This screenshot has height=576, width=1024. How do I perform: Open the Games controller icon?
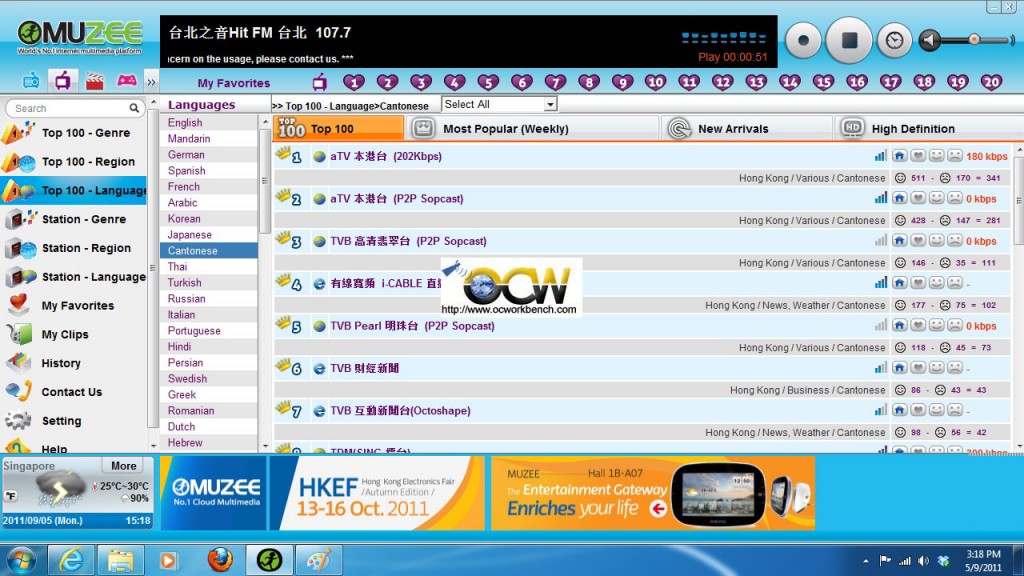coord(127,81)
